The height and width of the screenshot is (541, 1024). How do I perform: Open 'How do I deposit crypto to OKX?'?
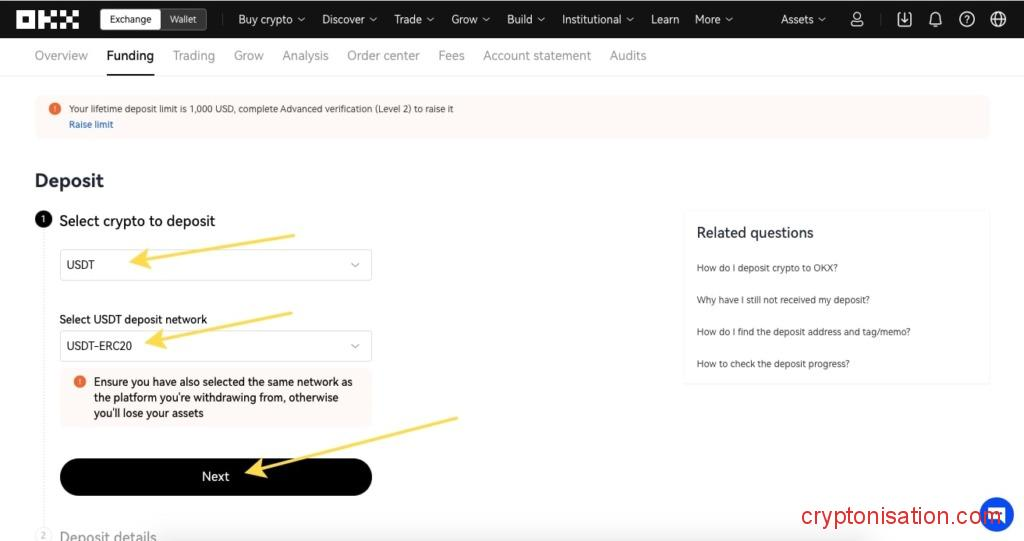coord(767,268)
